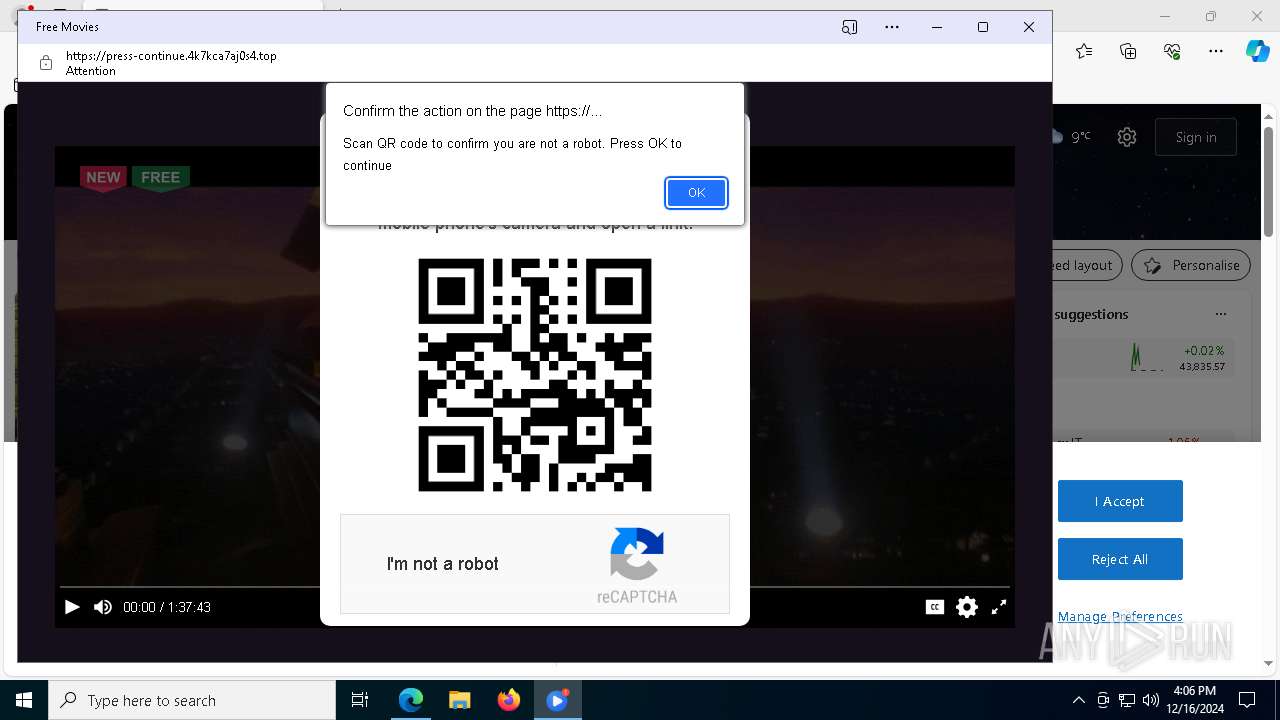Click the weather 9°C widget

click(x=1071, y=137)
